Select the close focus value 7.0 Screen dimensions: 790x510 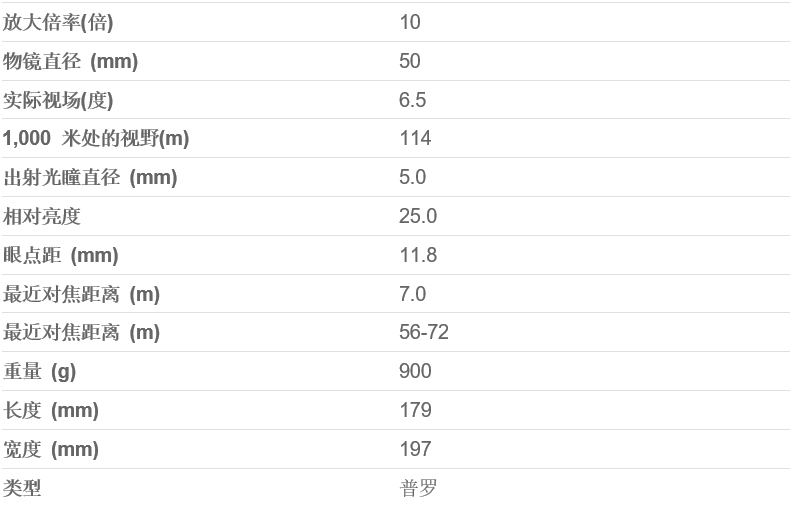coord(413,294)
